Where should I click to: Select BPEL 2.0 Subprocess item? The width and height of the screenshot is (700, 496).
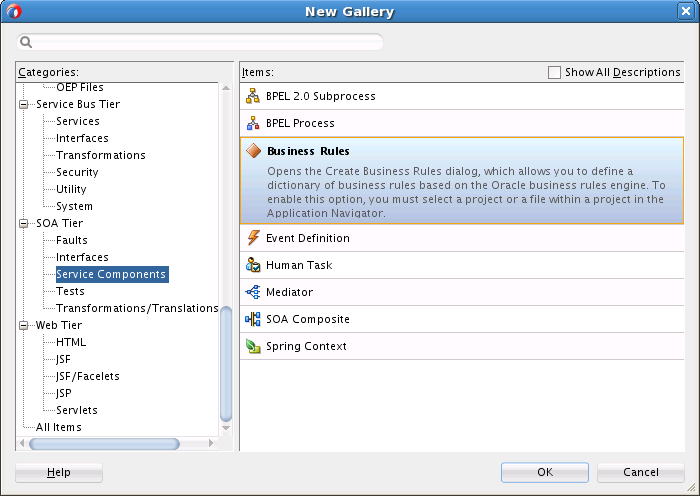(462, 96)
